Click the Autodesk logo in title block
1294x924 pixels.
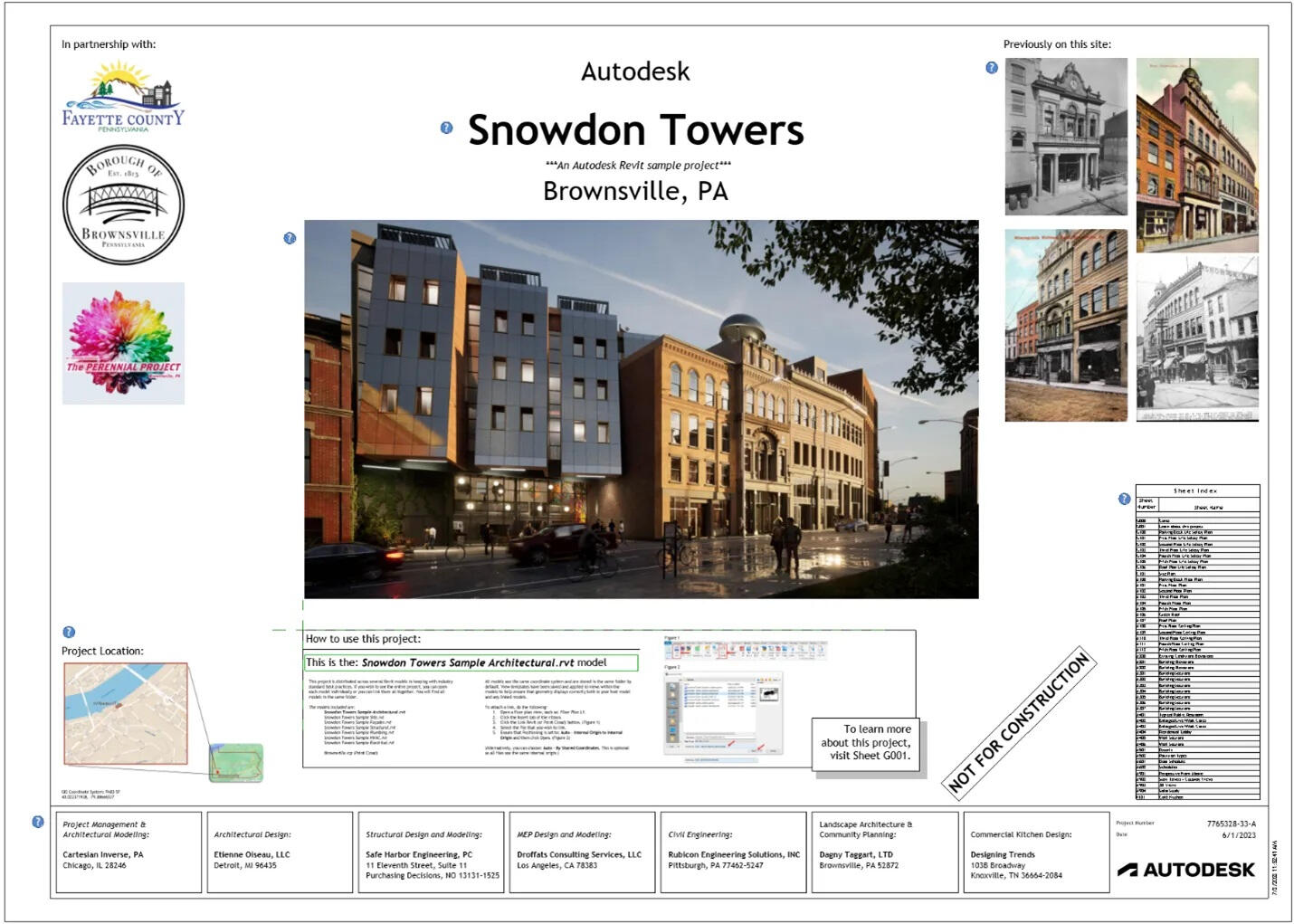pyautogui.click(x=1185, y=870)
